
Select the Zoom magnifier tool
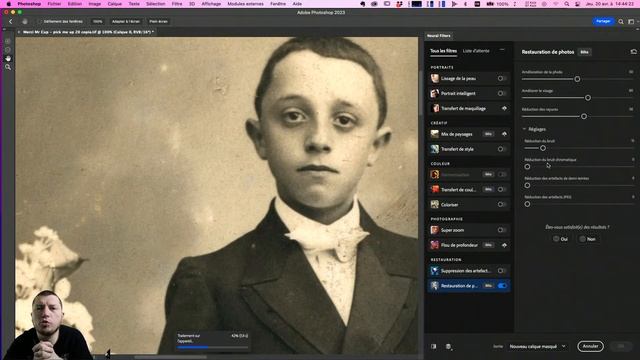(x=8, y=67)
